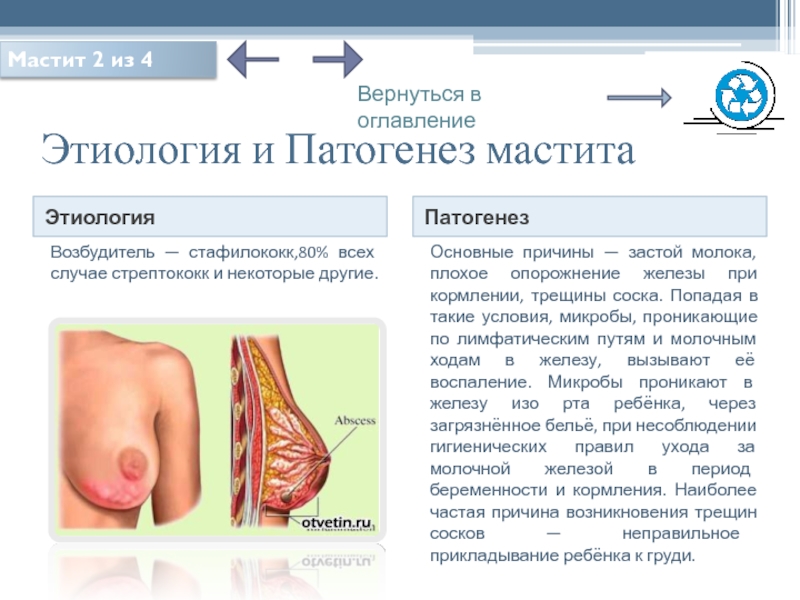Image resolution: width=800 pixels, height=600 pixels.
Task: Click the 'Этиология' section header
Action: (210, 217)
